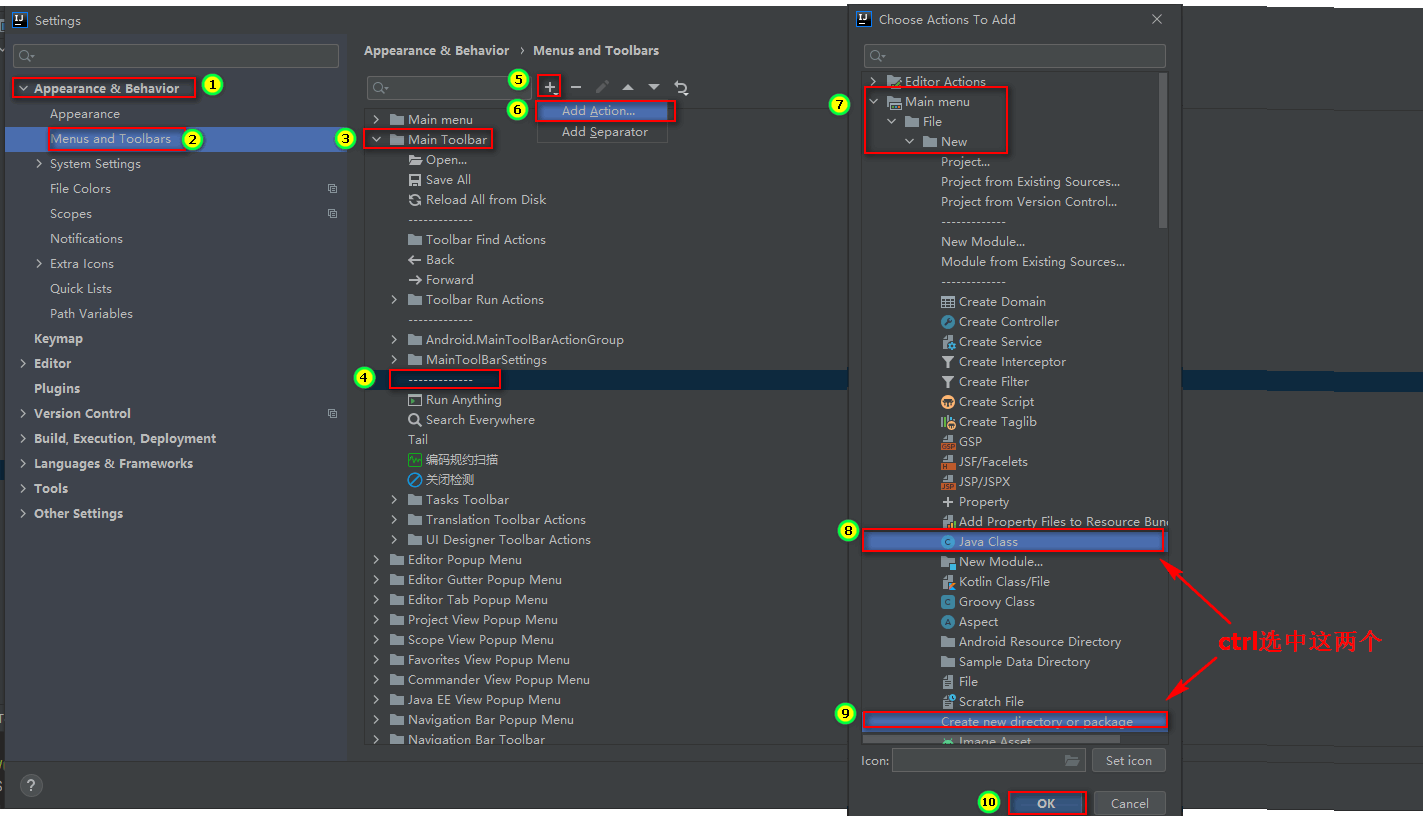Select the Path Variables page
The height and width of the screenshot is (816, 1423).
pyautogui.click(x=91, y=313)
